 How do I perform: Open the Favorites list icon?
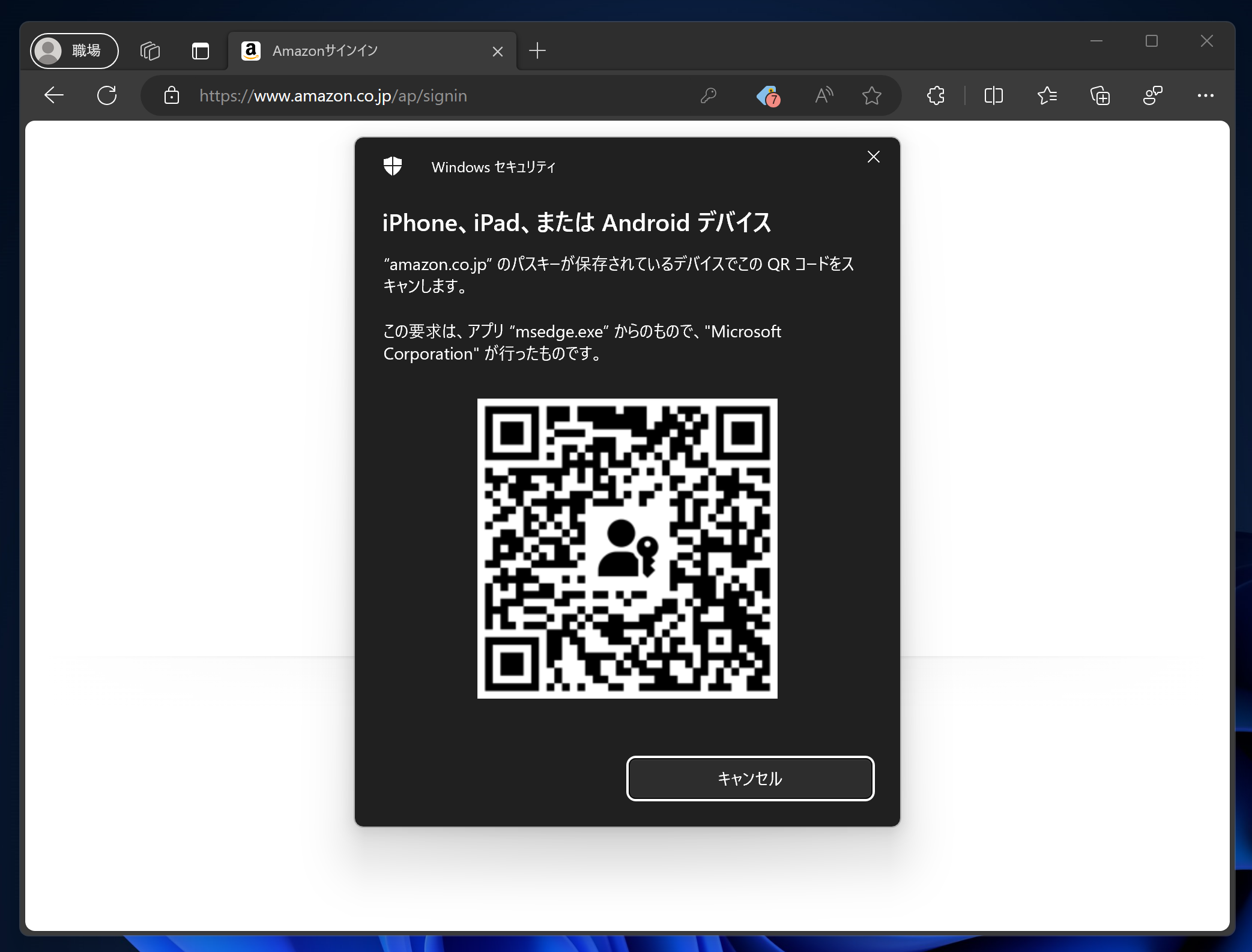coord(1047,95)
